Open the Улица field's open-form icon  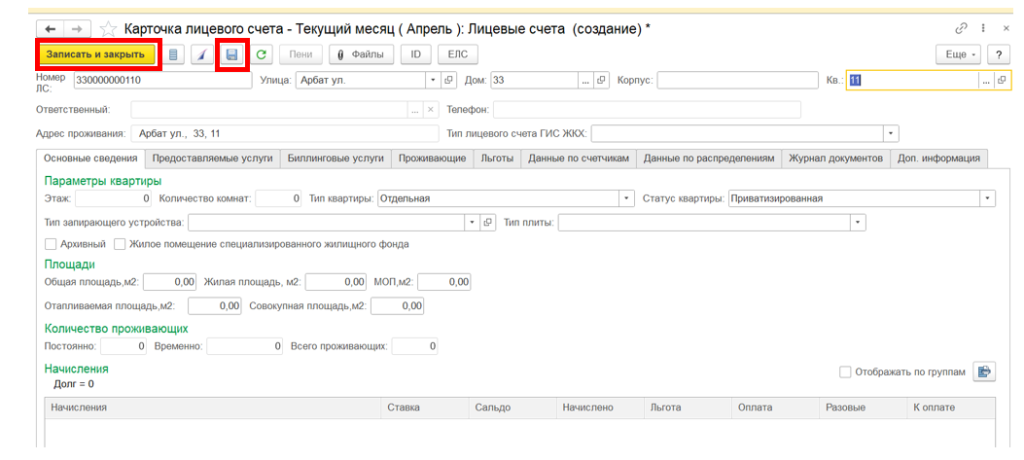click(448, 81)
